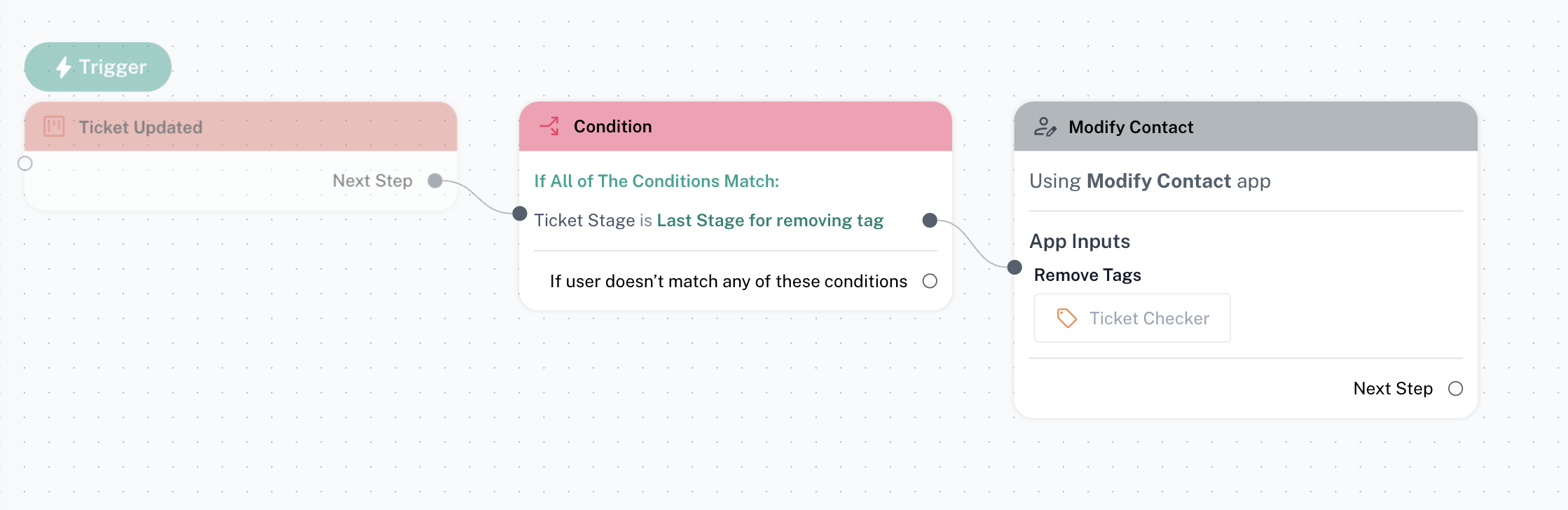1568x510 pixels.
Task: Click the Remove Tags input label
Action: point(1087,275)
